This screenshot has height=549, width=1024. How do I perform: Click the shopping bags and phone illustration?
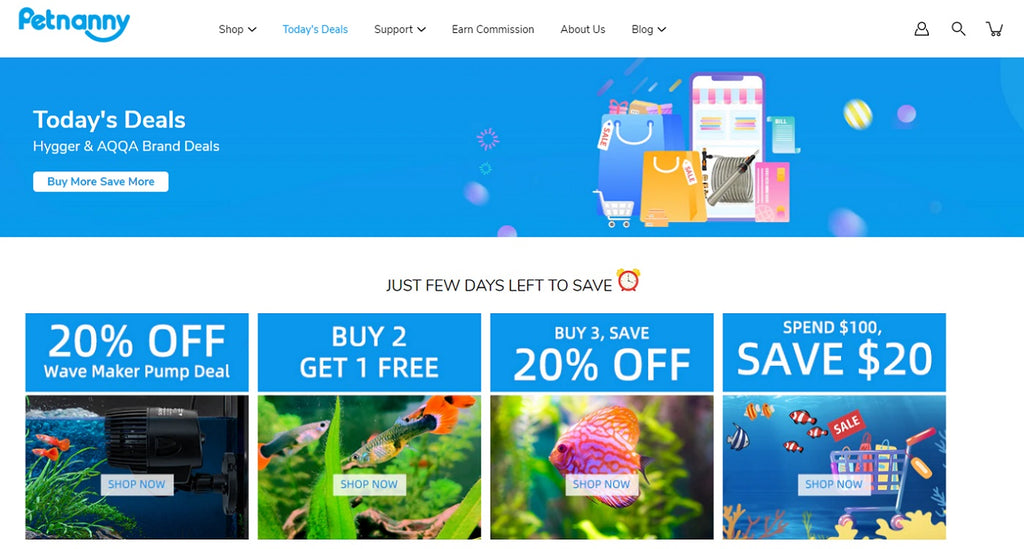click(696, 149)
